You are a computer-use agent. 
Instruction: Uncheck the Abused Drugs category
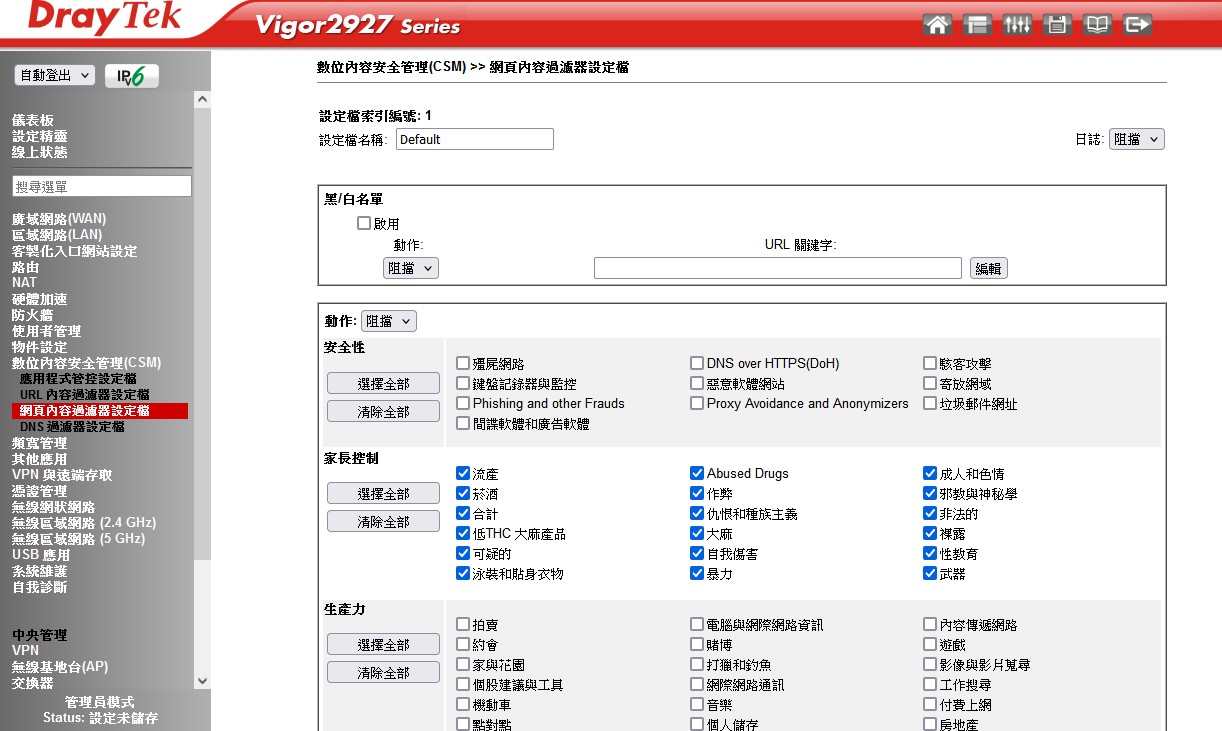coord(697,473)
